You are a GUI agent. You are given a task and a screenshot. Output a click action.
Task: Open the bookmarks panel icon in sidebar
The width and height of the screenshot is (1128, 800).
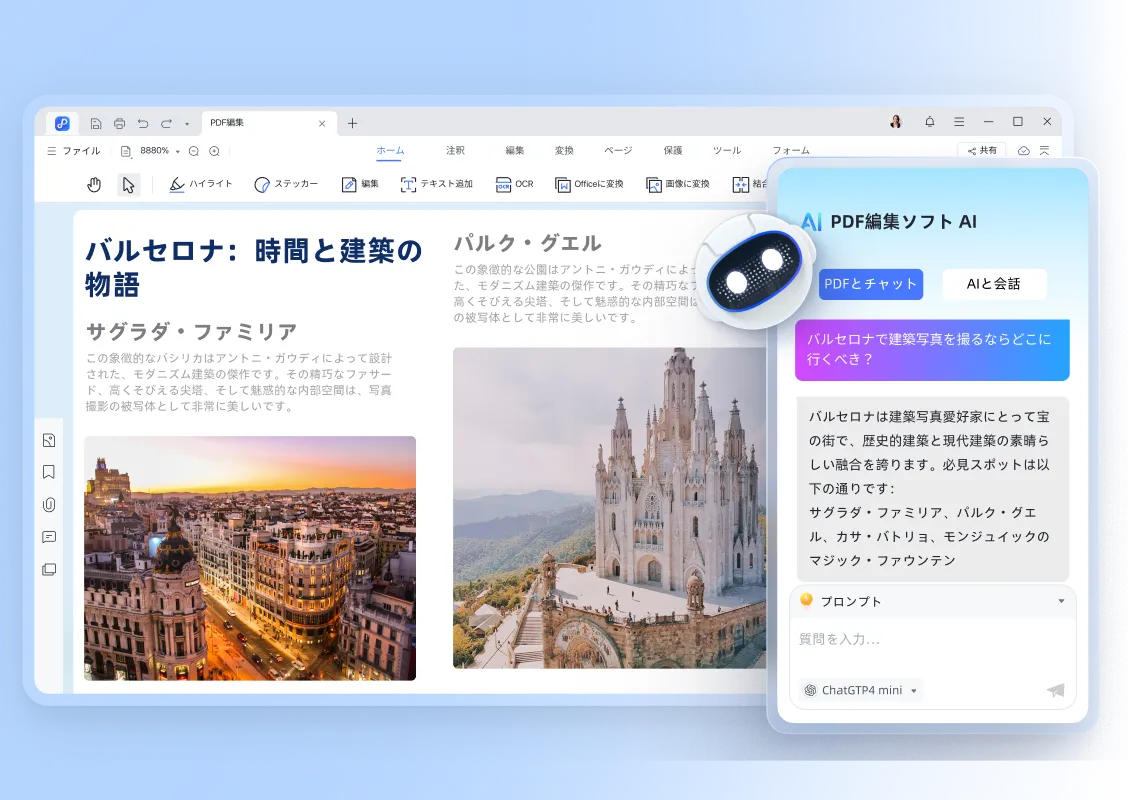49,472
